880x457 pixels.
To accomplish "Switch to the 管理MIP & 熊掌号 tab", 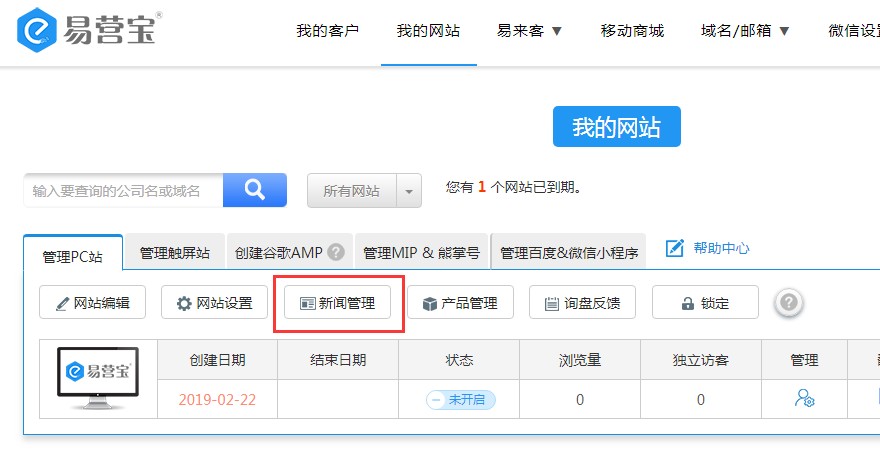I will (420, 253).
